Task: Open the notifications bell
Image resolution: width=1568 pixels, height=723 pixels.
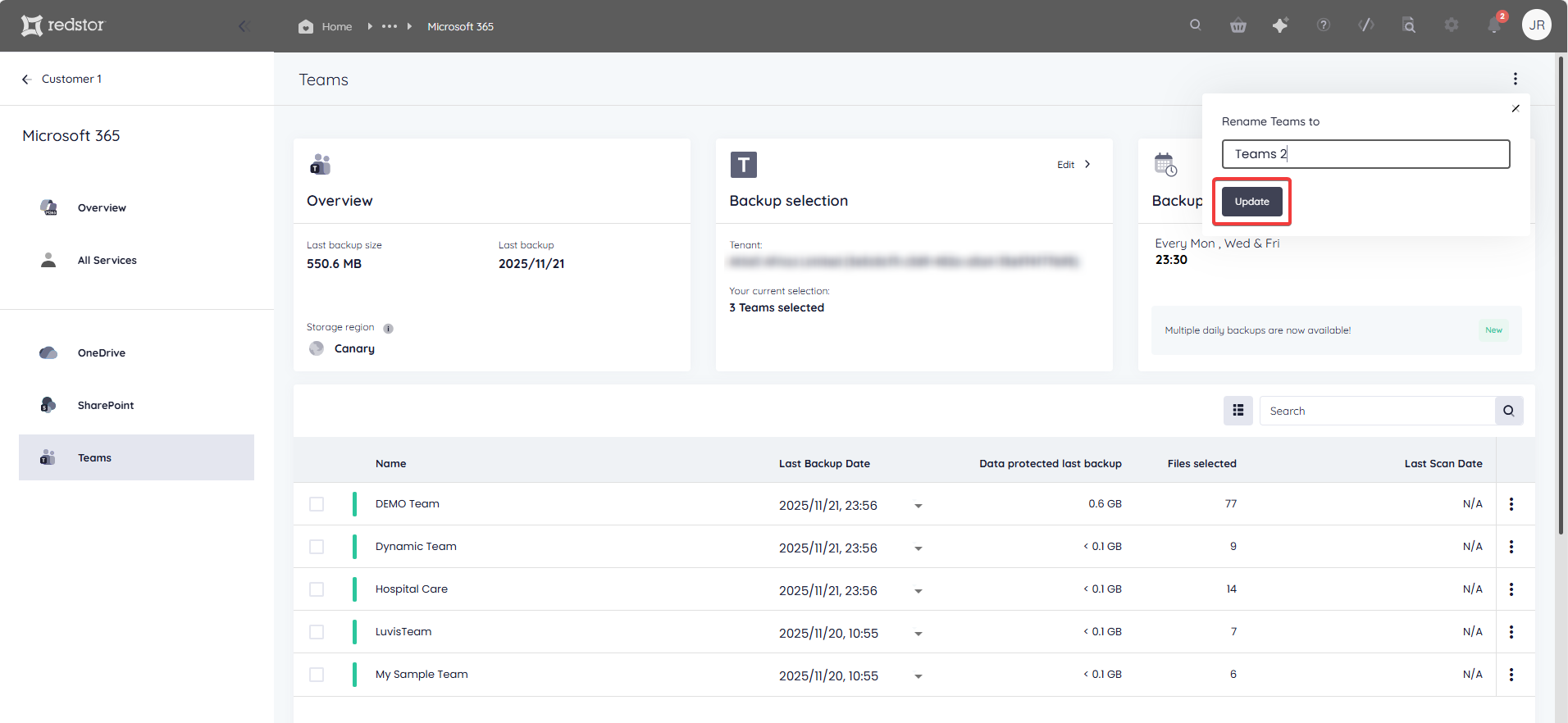Action: point(1494,25)
